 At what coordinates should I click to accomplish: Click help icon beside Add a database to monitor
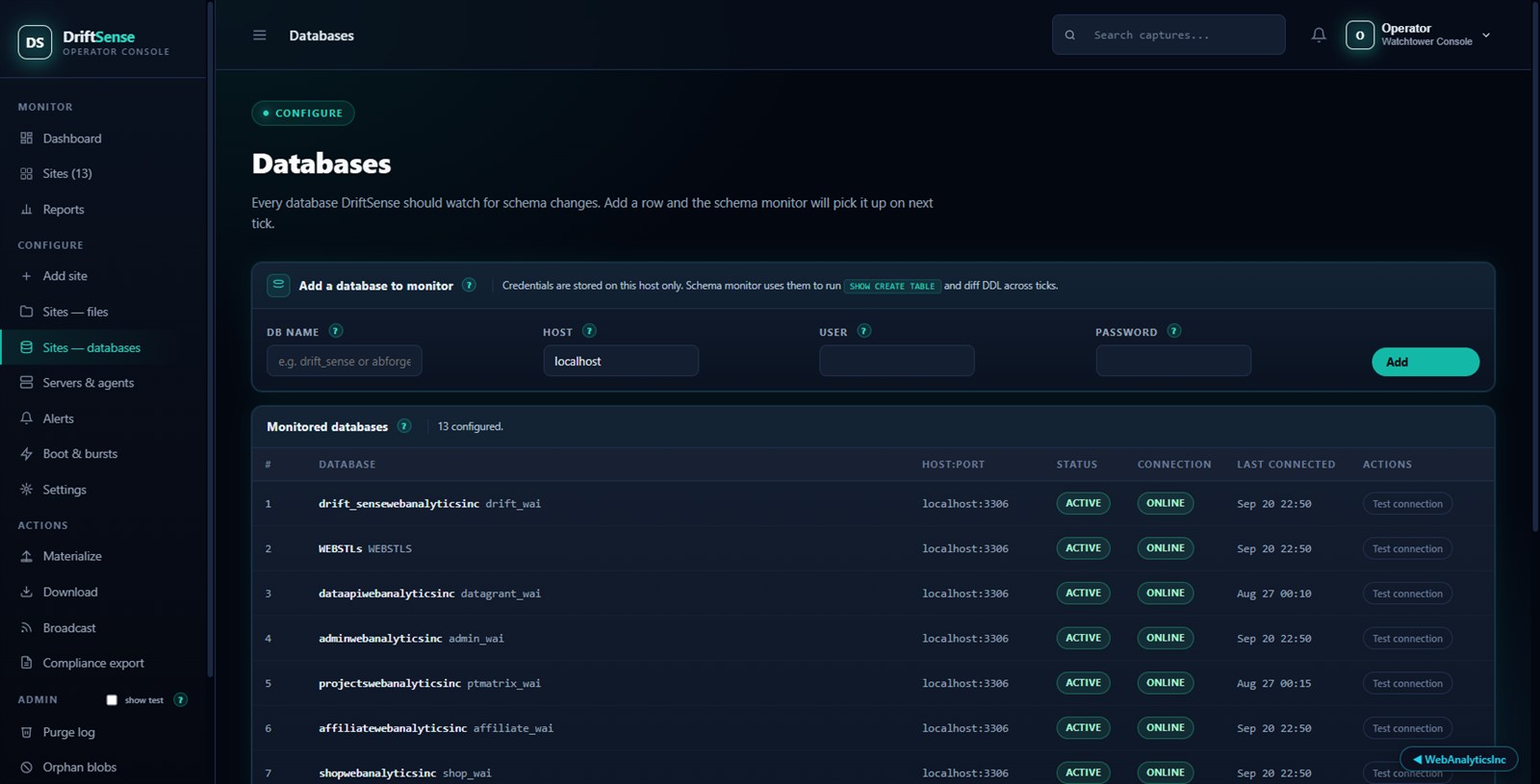(x=469, y=285)
